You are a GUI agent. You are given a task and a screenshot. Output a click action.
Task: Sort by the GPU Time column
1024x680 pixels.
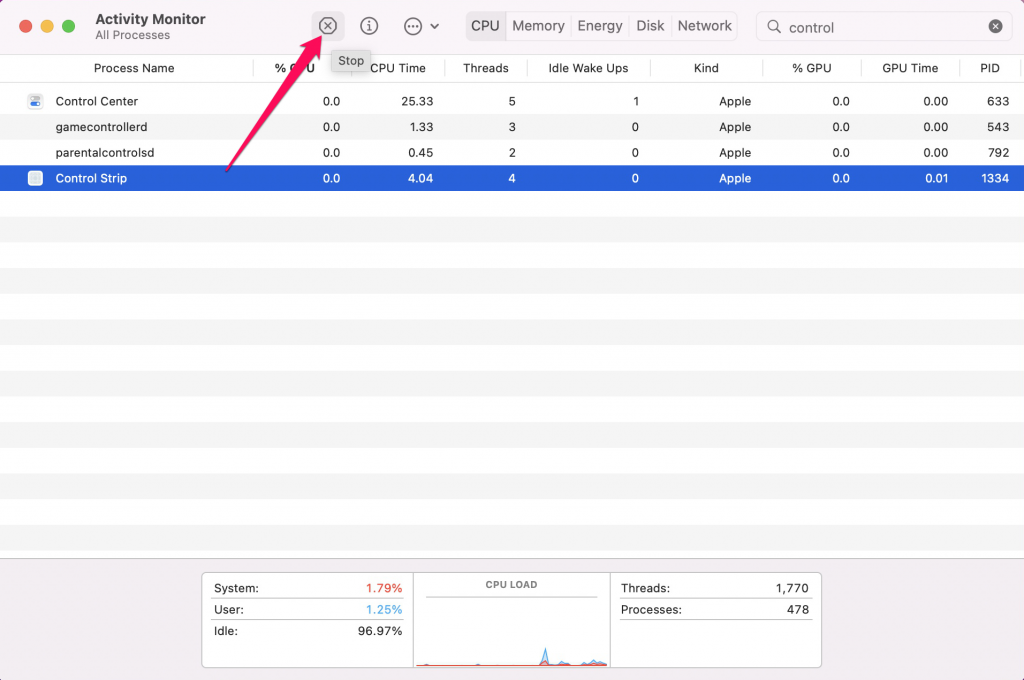[910, 68]
